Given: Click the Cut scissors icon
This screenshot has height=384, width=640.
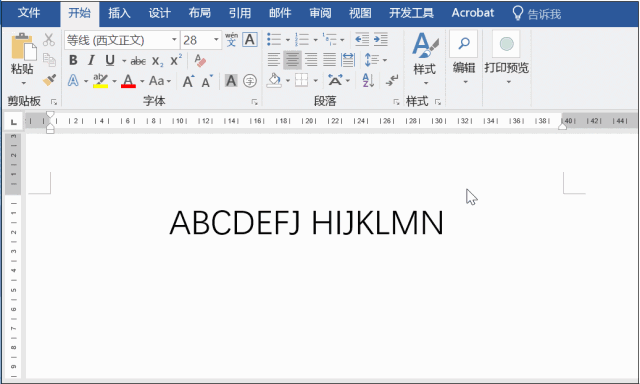Looking at the screenshot, I should click(x=49, y=40).
